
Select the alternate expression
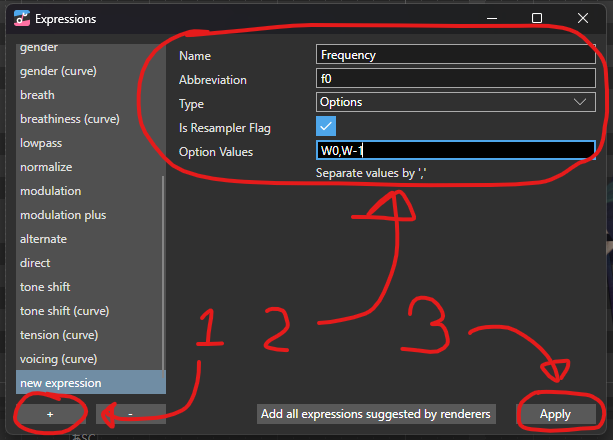(91, 239)
